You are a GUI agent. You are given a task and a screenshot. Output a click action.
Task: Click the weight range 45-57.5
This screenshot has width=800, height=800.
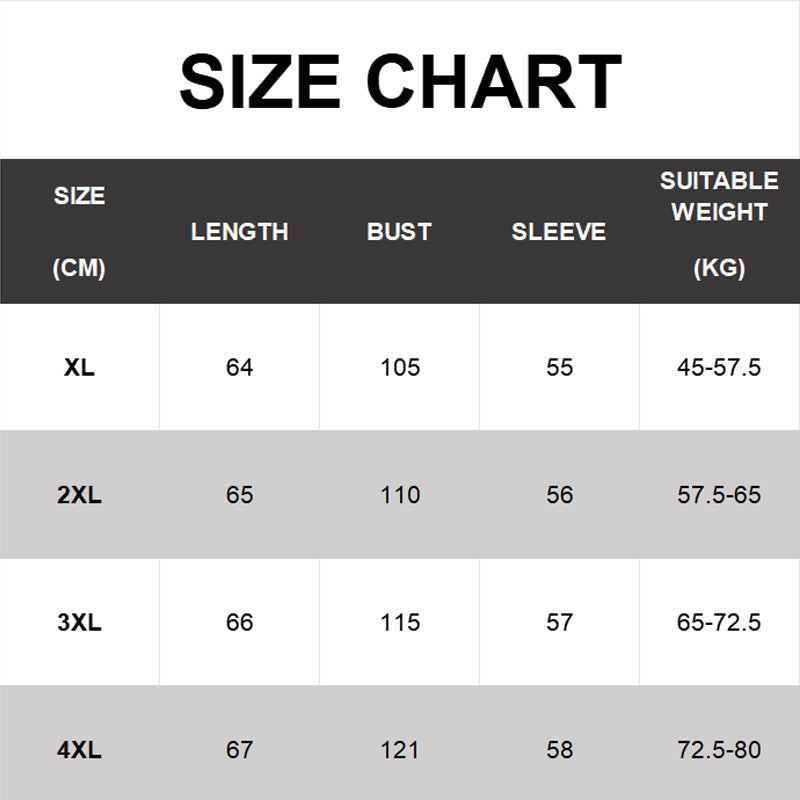pyautogui.click(x=719, y=367)
